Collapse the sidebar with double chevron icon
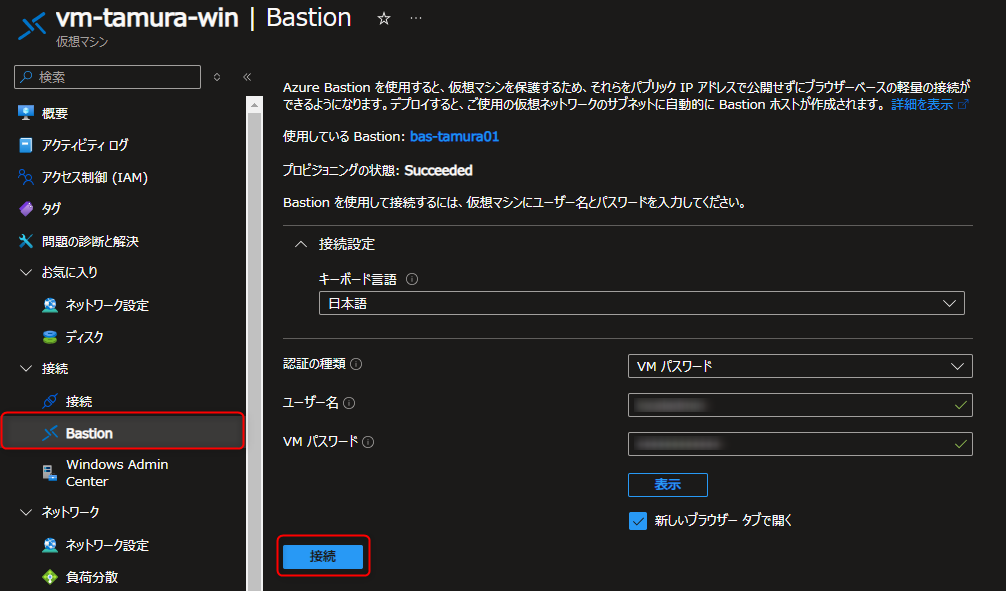The image size is (1006, 591). [x=247, y=77]
